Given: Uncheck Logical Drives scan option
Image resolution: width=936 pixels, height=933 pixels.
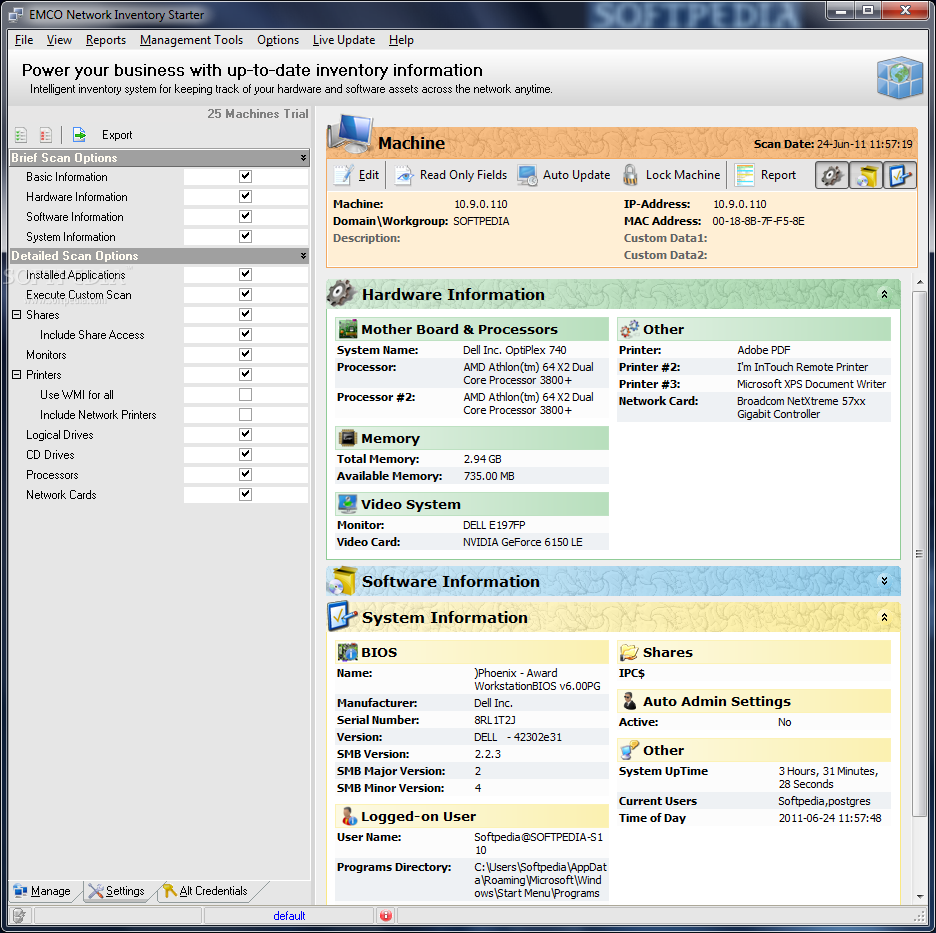Looking at the screenshot, I should coord(245,435).
